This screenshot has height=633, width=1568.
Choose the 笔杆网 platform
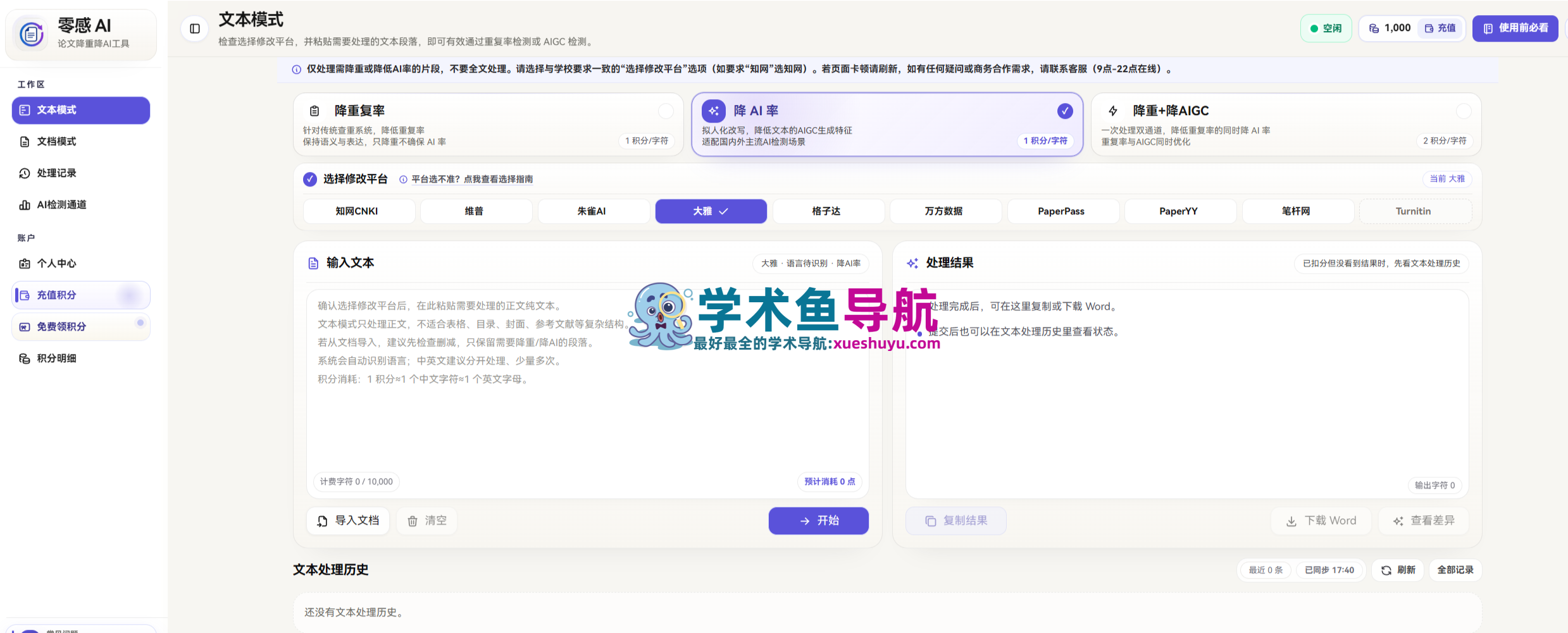point(1298,211)
